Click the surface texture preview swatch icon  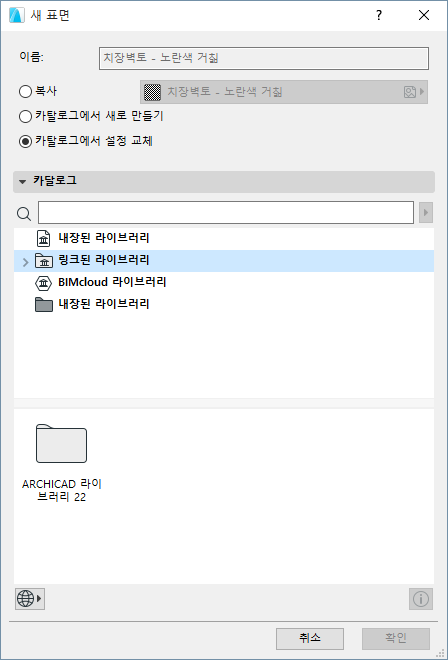151,92
